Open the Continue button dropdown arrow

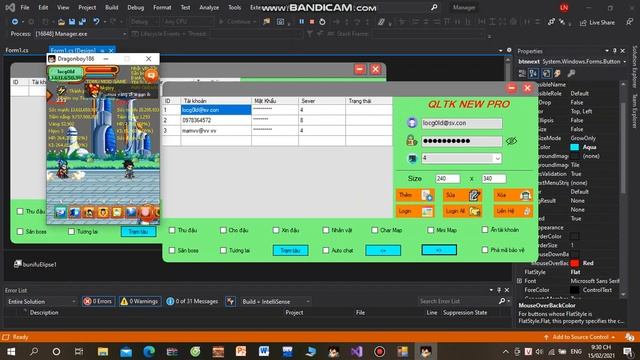coord(254,22)
